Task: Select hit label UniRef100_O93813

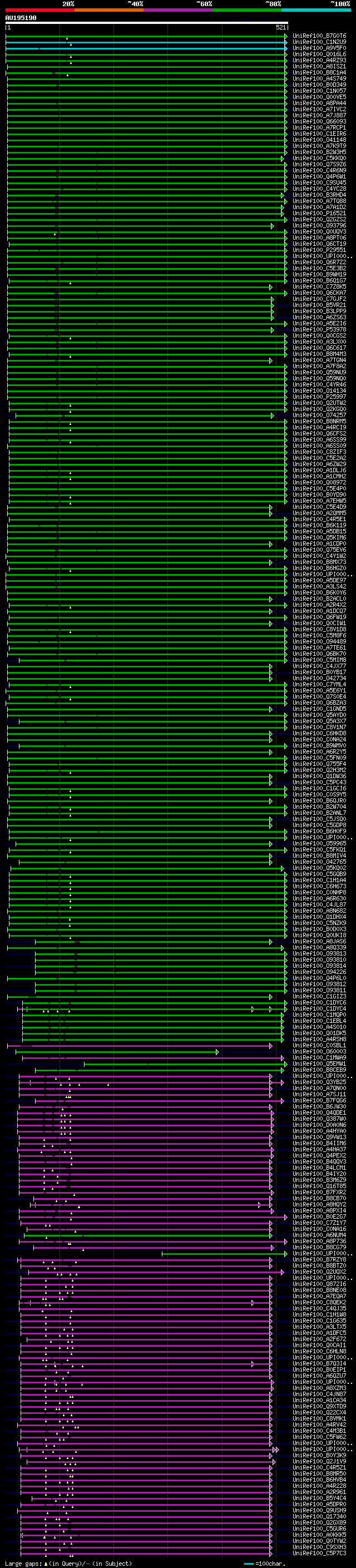Action: (319, 953)
